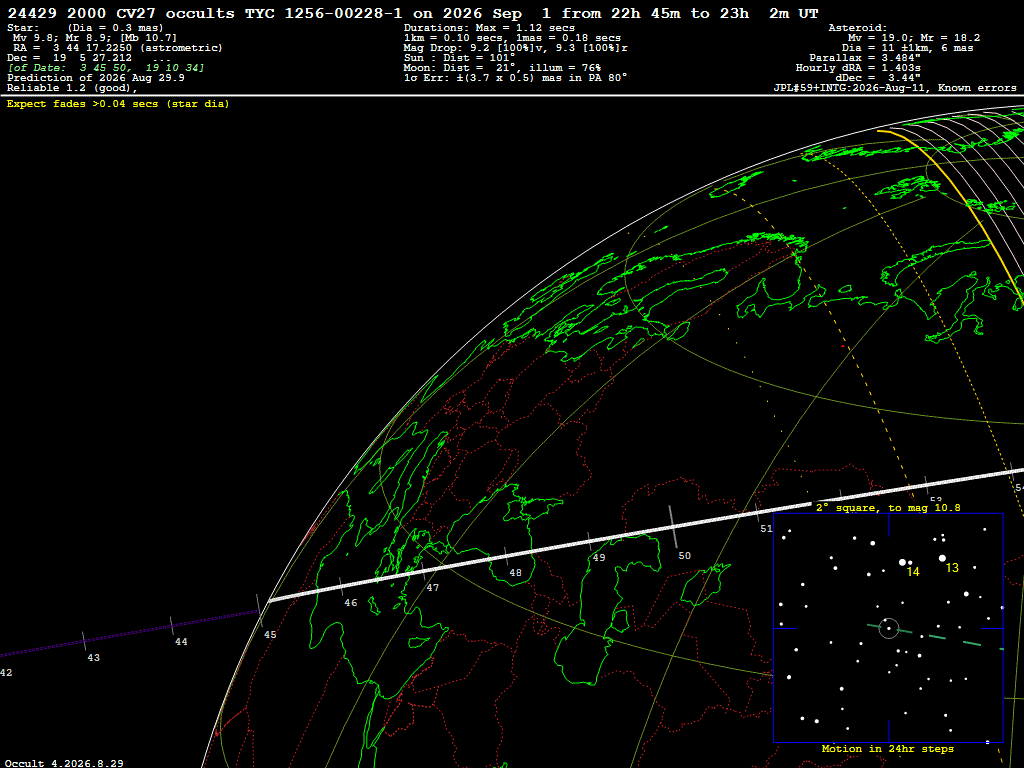Click minute marker 43 on the dotted path
The height and width of the screenshot is (768, 1024).
[x=93, y=658]
